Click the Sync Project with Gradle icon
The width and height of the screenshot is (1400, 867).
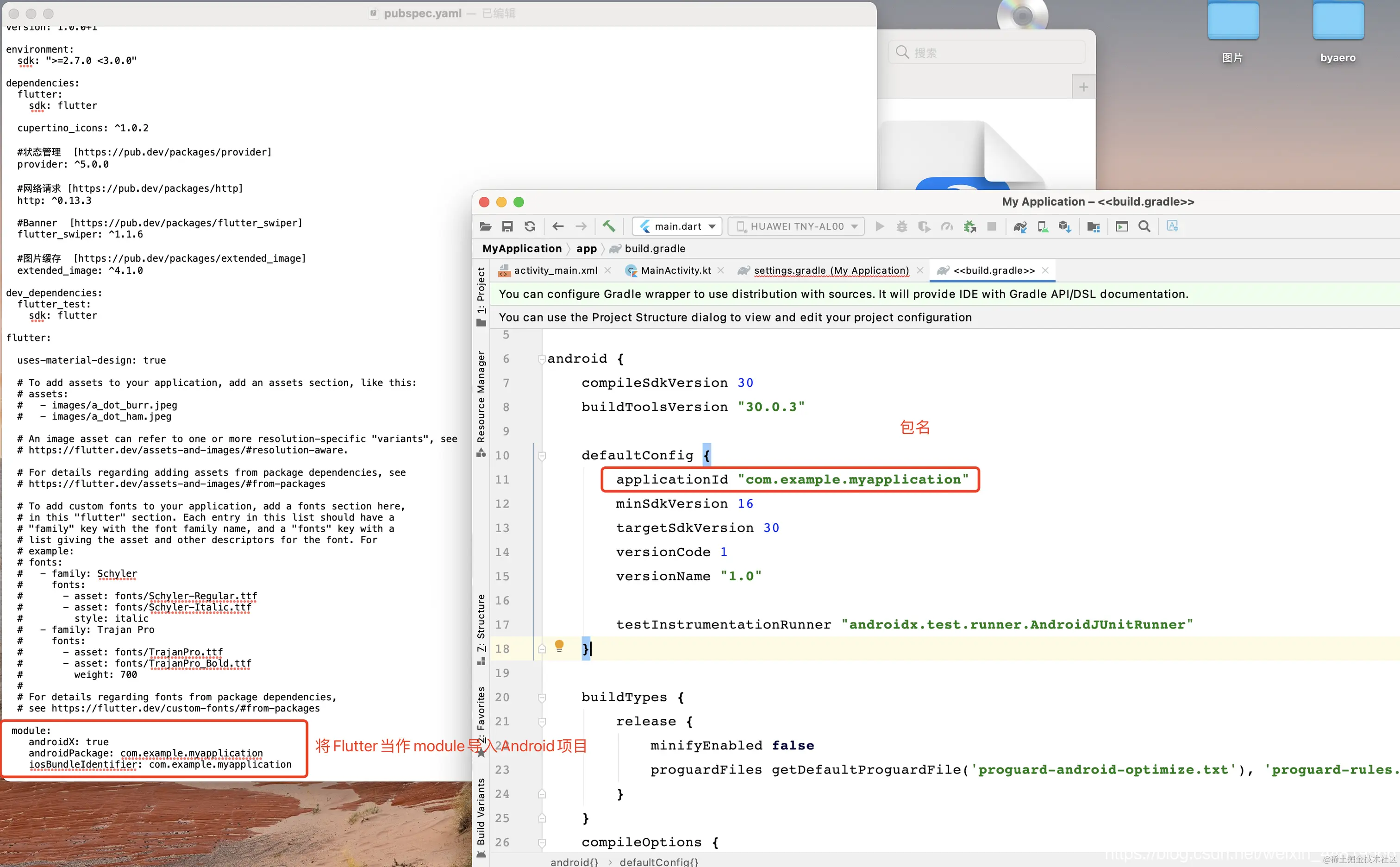tap(1020, 226)
